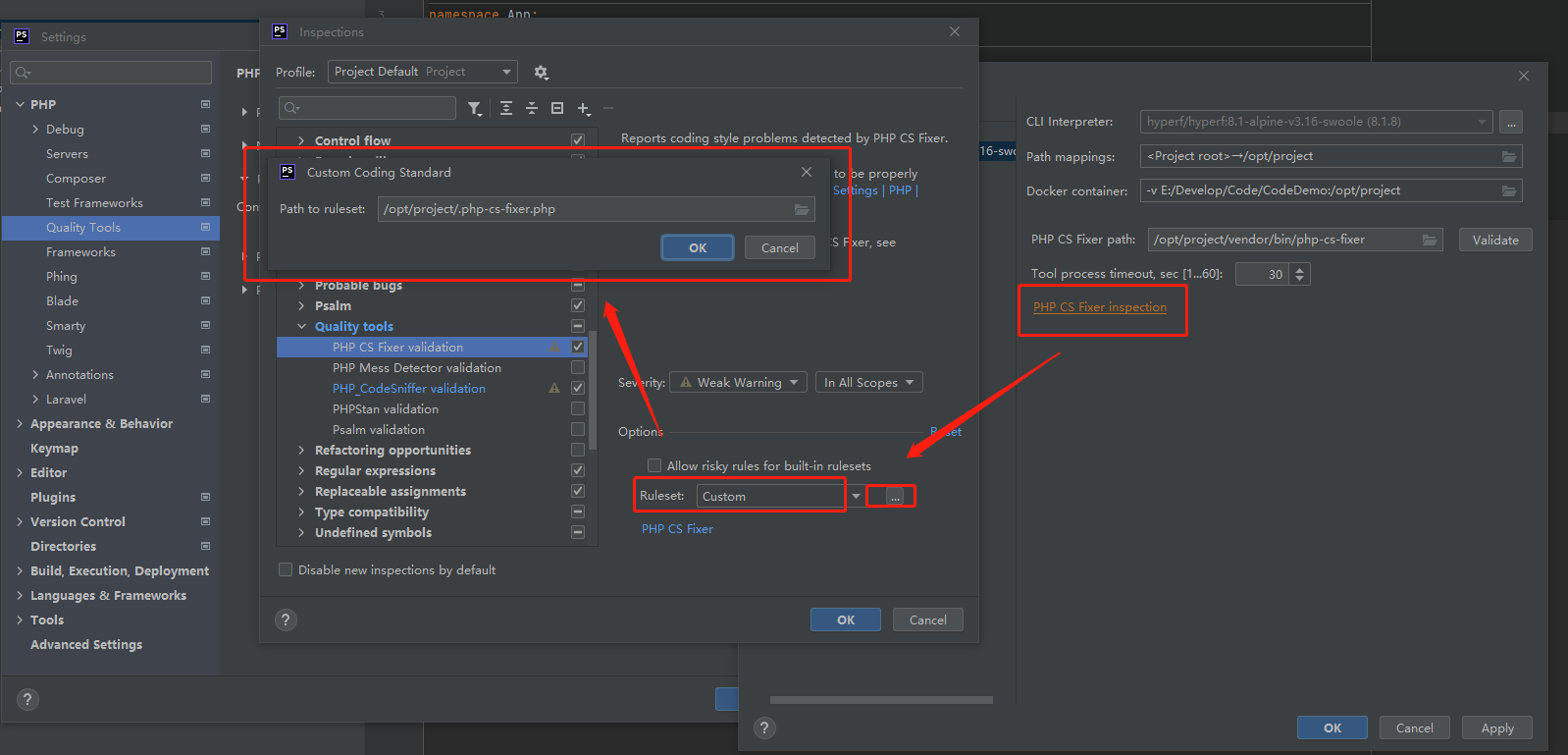Open Path mappings folder browse icon

pos(1509,156)
